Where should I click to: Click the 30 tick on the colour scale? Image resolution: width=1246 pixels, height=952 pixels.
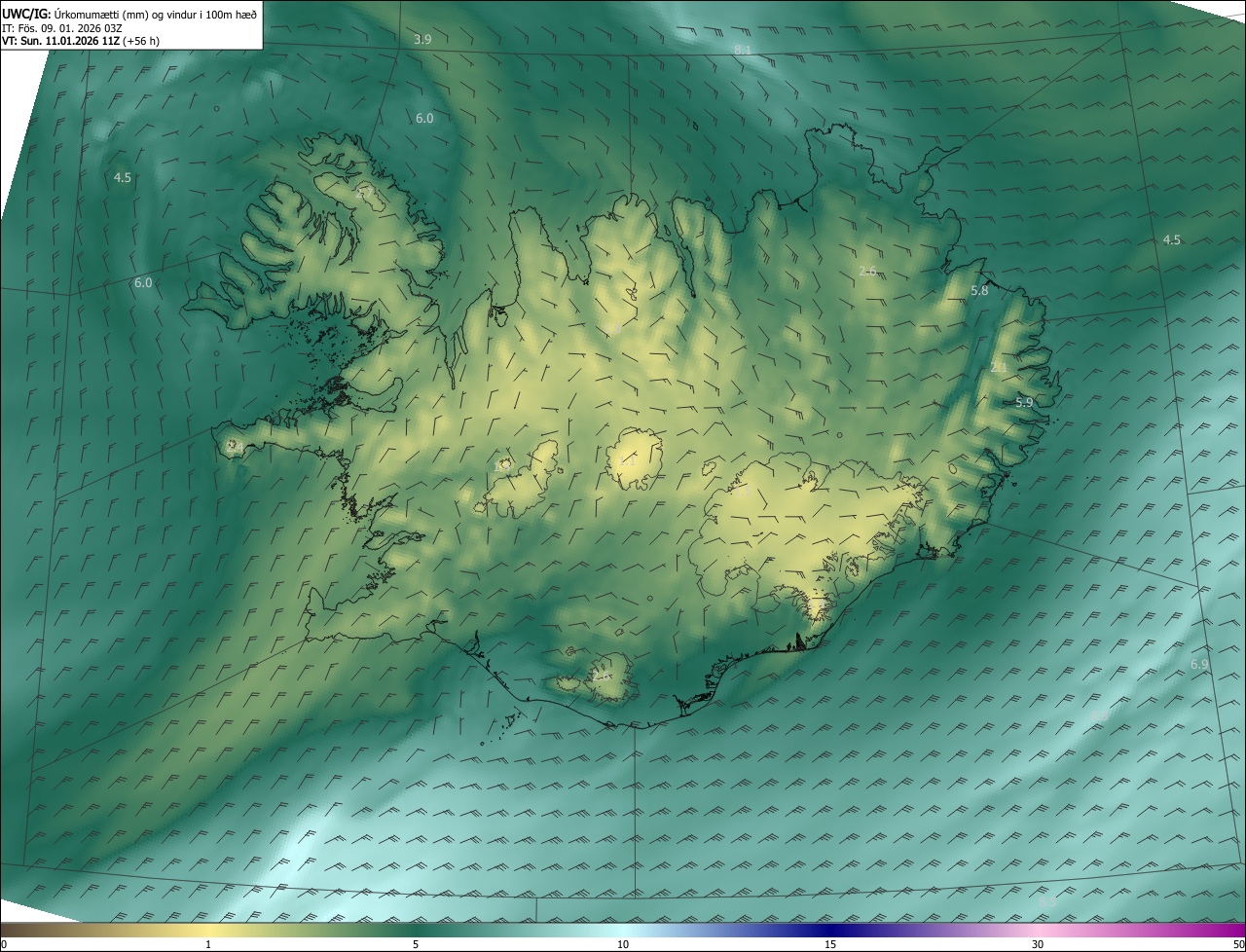1038,944
